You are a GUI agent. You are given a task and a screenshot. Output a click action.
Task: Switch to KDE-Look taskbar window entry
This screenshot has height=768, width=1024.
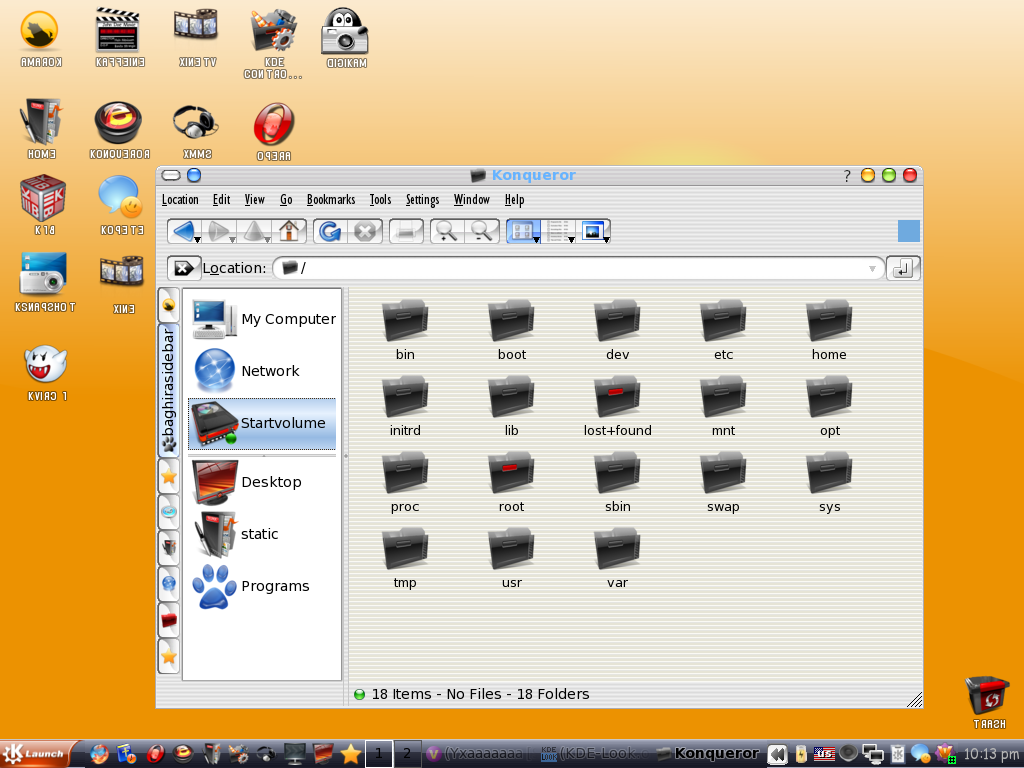[x=595, y=754]
